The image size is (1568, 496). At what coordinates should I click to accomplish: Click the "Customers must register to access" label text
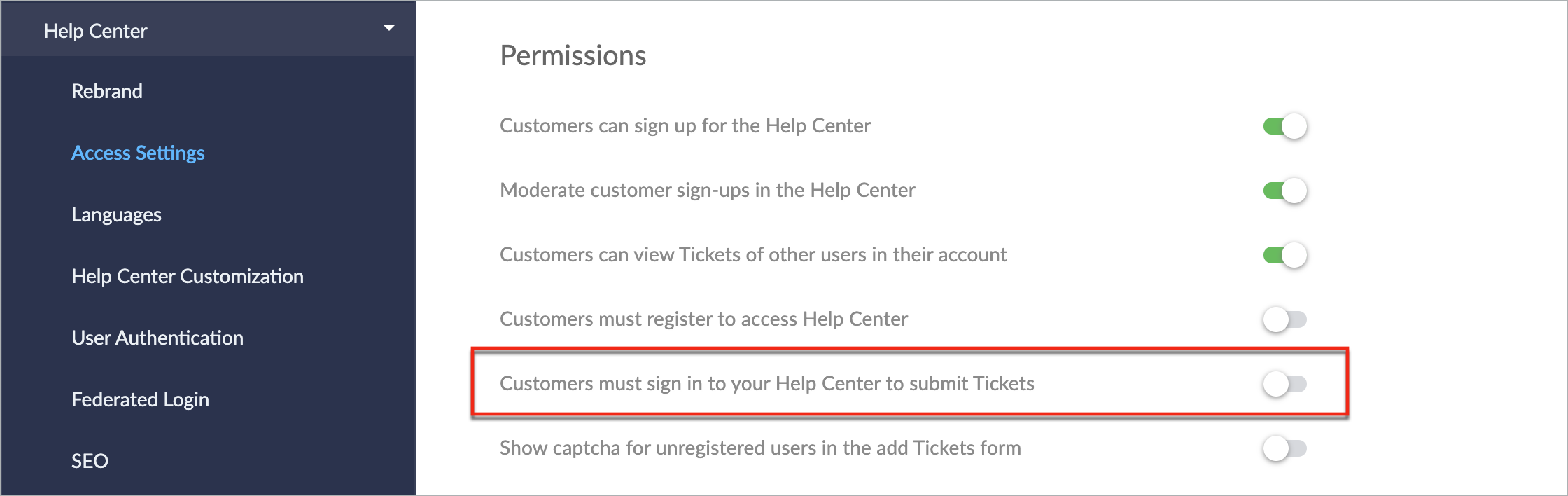click(703, 319)
